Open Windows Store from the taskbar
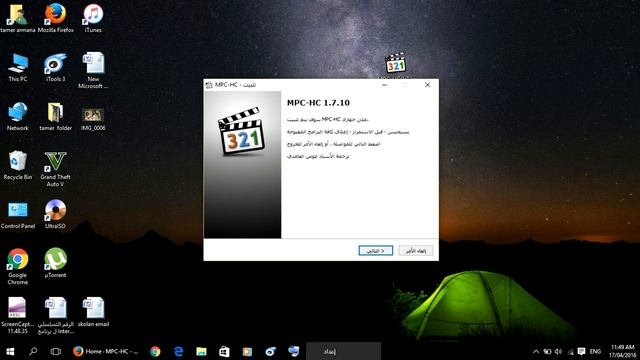Screen dimensions: 640x360 pos(224,351)
